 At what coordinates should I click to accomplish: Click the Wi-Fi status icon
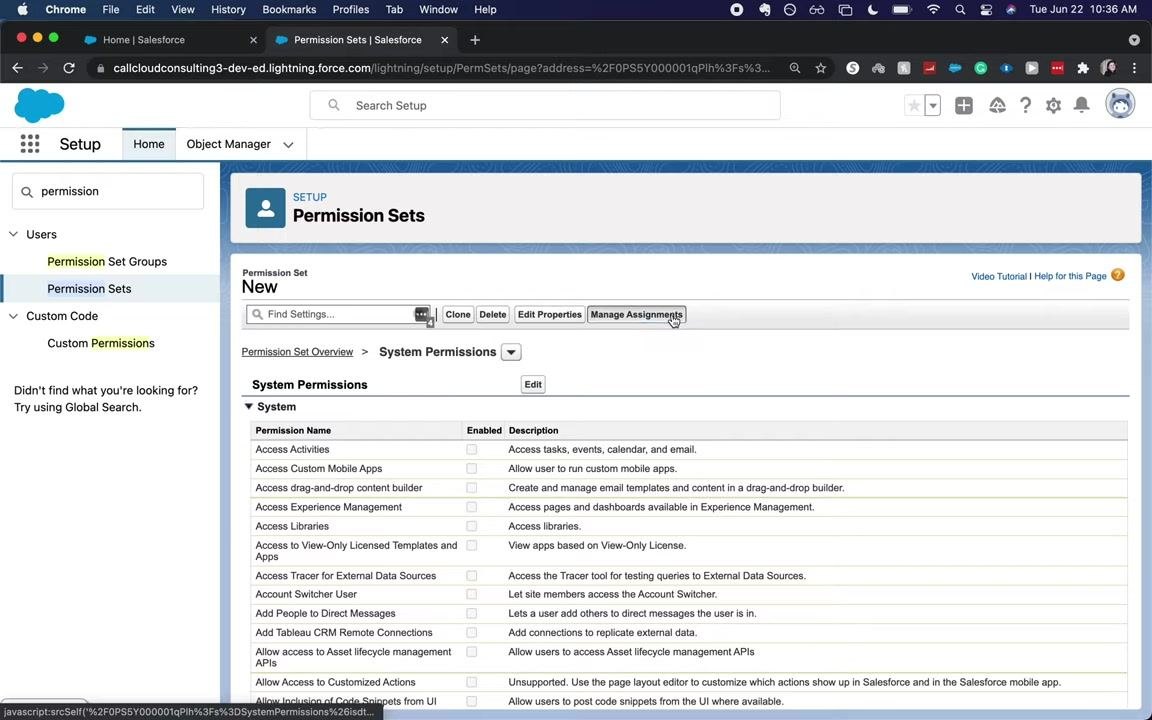point(933,10)
